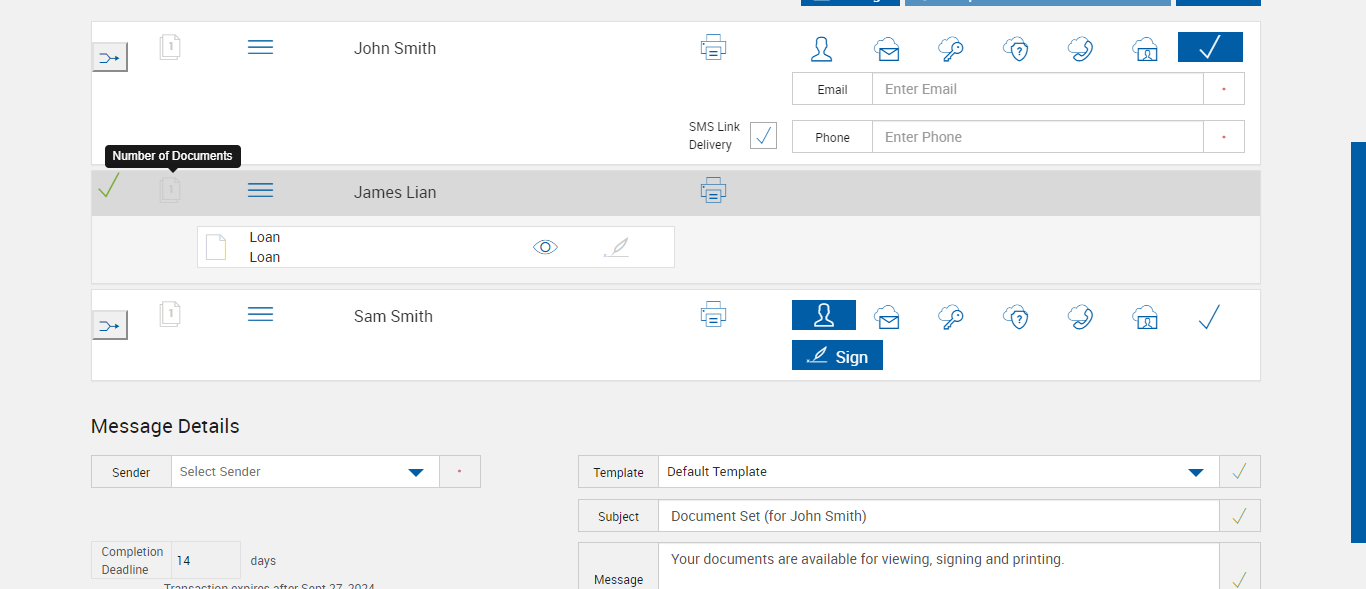The height and width of the screenshot is (589, 1366).
Task: Toggle checkmark option for Sam Smith
Action: click(x=1209, y=317)
